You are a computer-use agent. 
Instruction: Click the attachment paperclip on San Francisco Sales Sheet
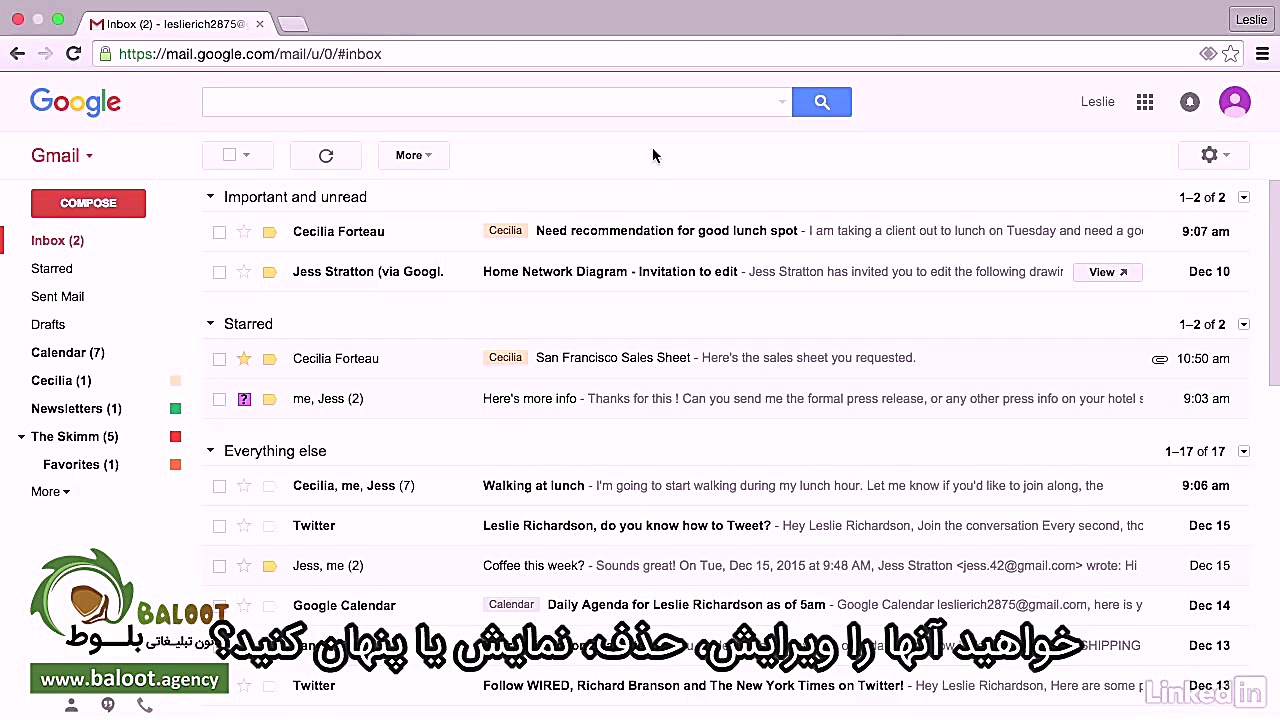tap(1160, 359)
